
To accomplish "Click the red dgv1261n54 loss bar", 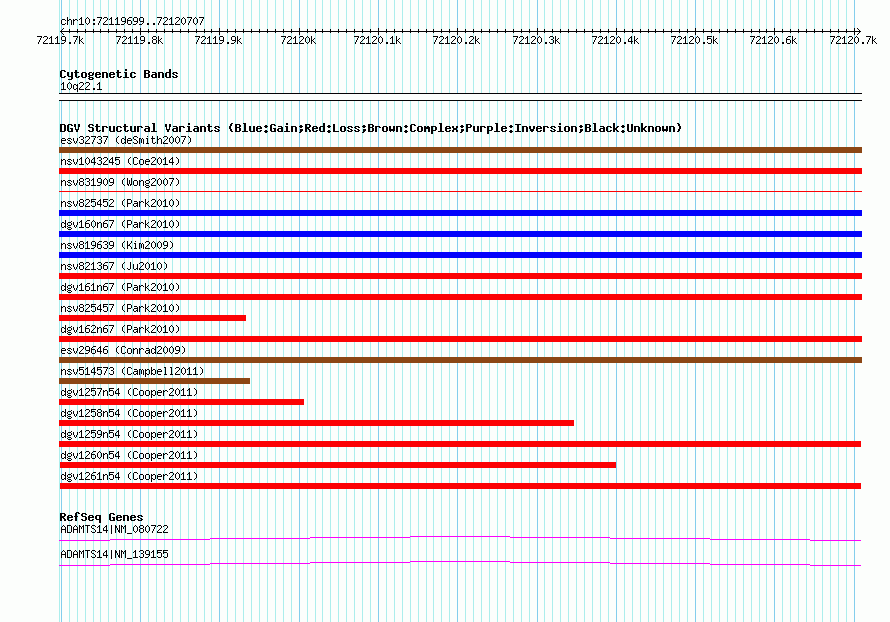I will pos(460,486).
